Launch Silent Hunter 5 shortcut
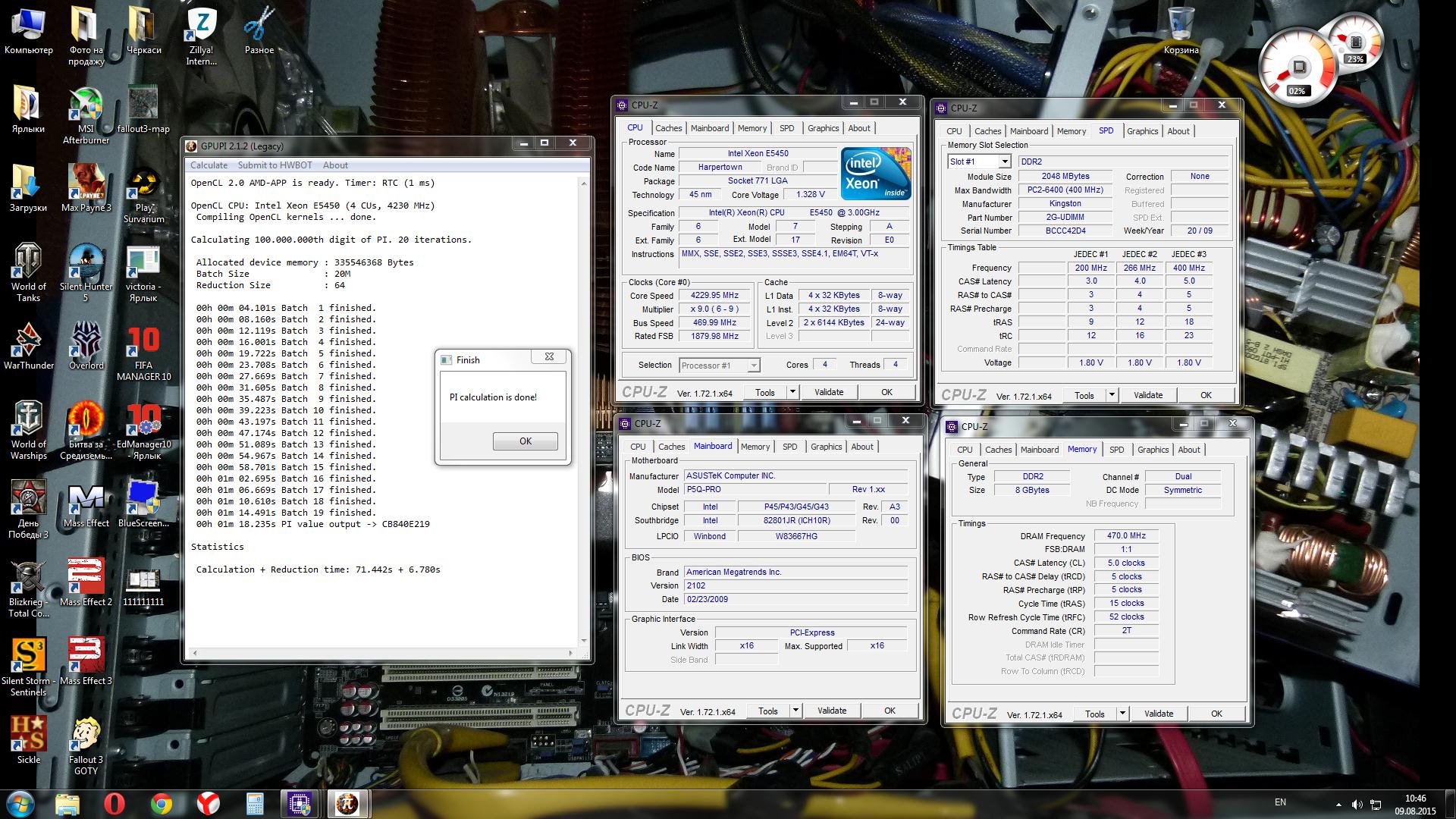This screenshot has height=819, width=1456. 86,273
